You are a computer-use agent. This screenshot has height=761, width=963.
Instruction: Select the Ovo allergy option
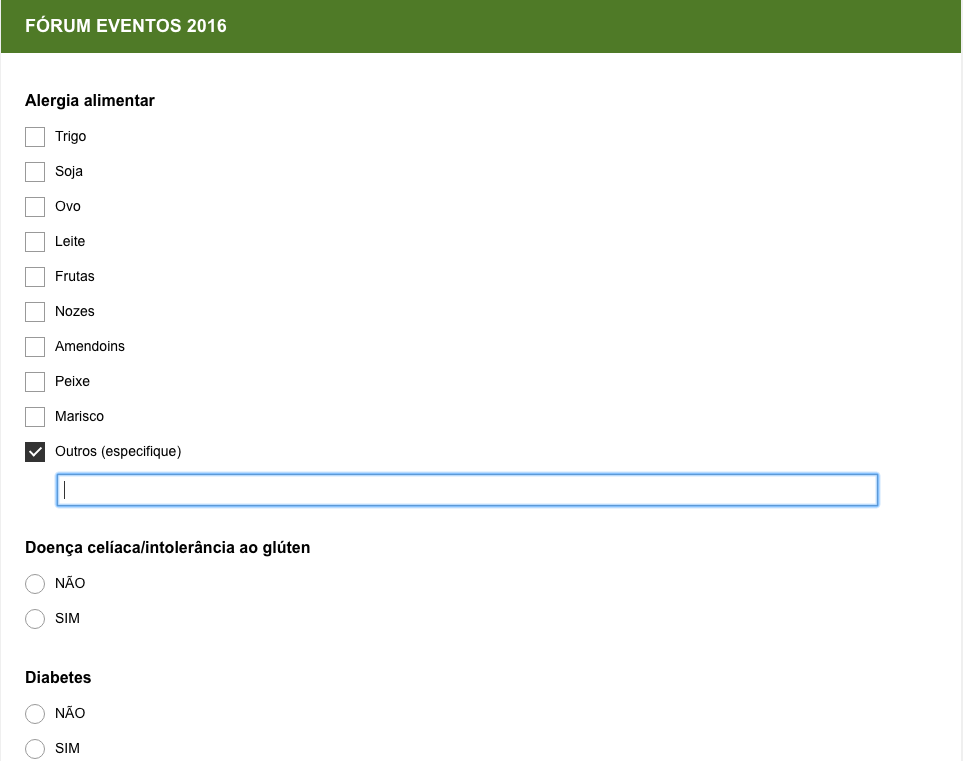[35, 207]
